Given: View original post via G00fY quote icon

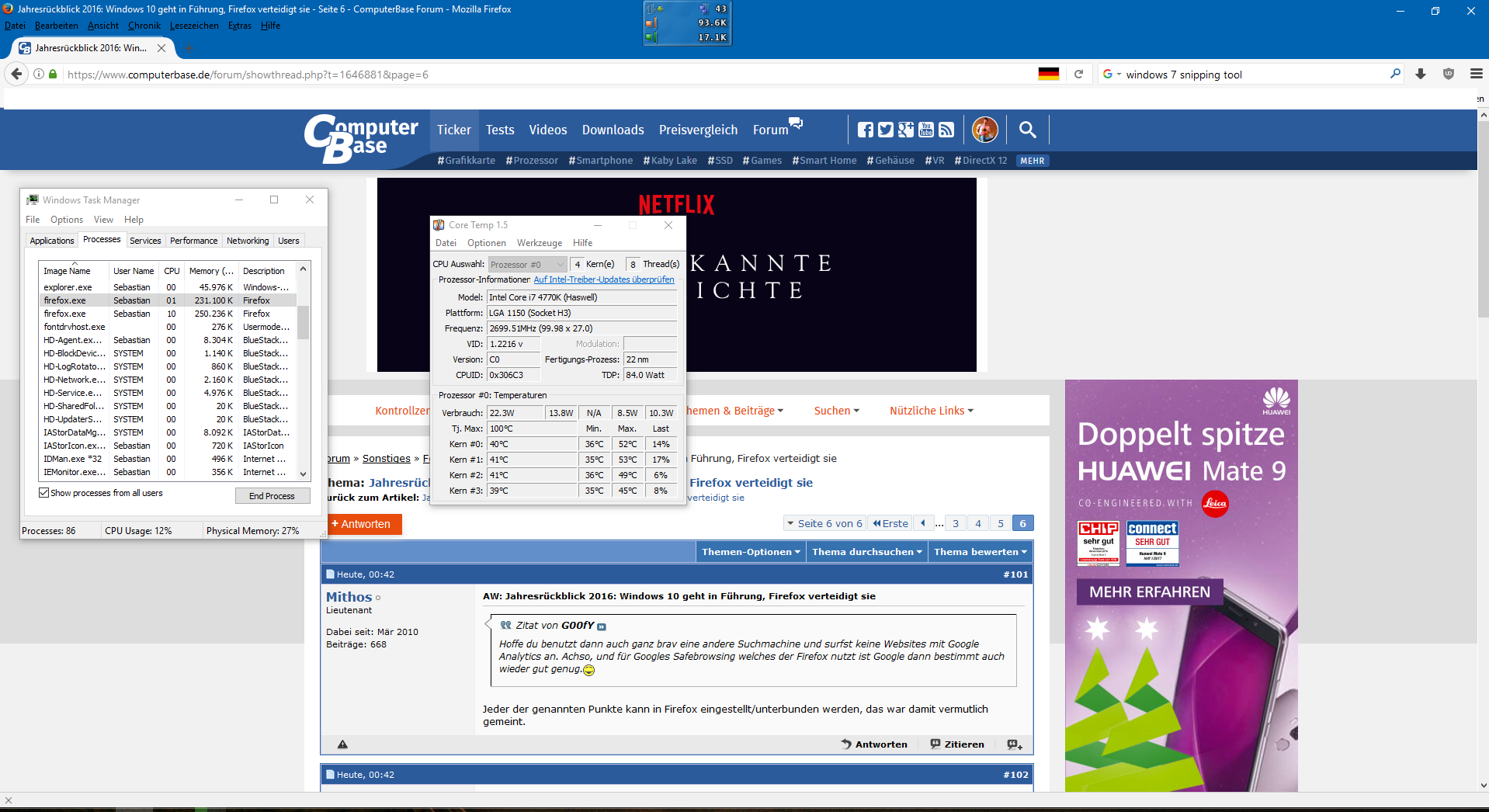Looking at the screenshot, I should 602,626.
